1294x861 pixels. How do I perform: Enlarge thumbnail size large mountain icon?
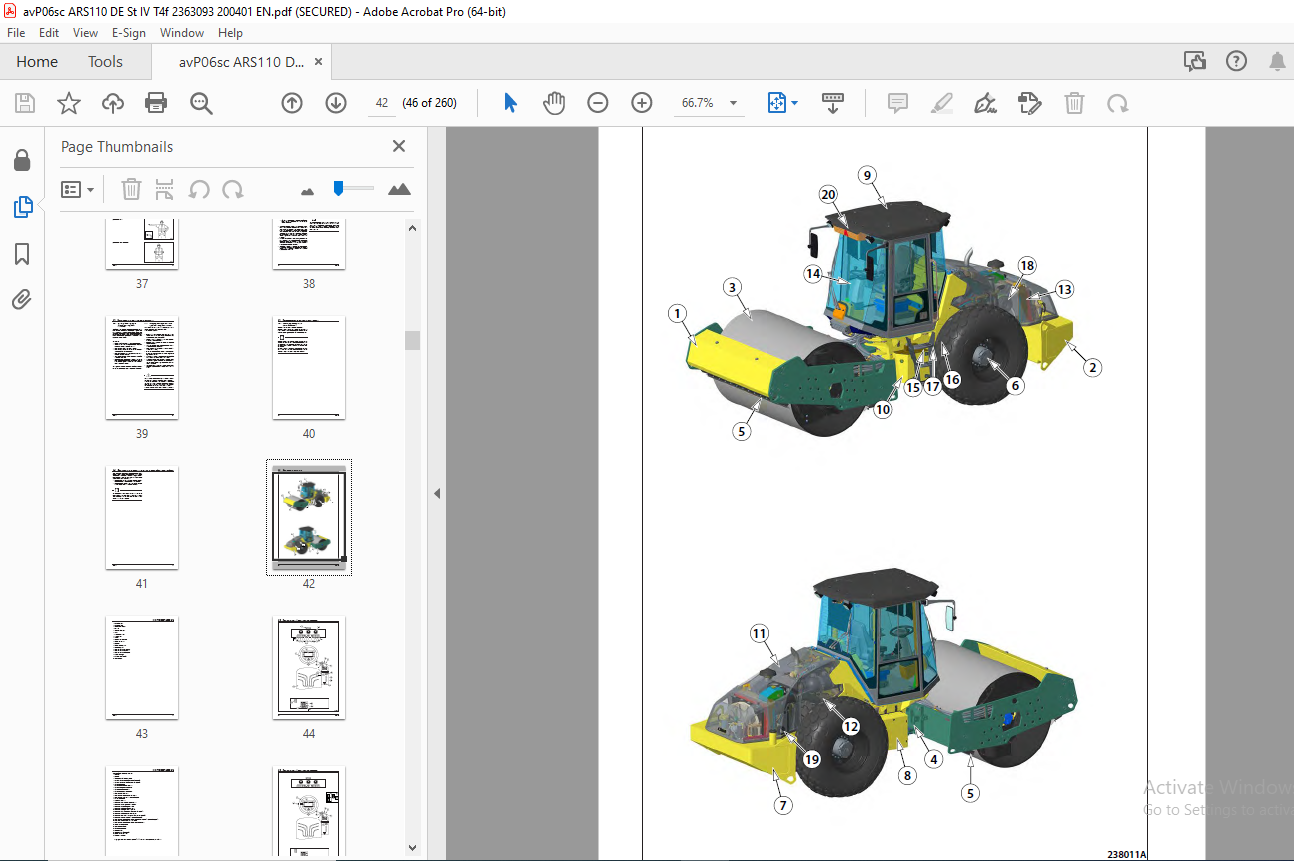click(x=399, y=189)
